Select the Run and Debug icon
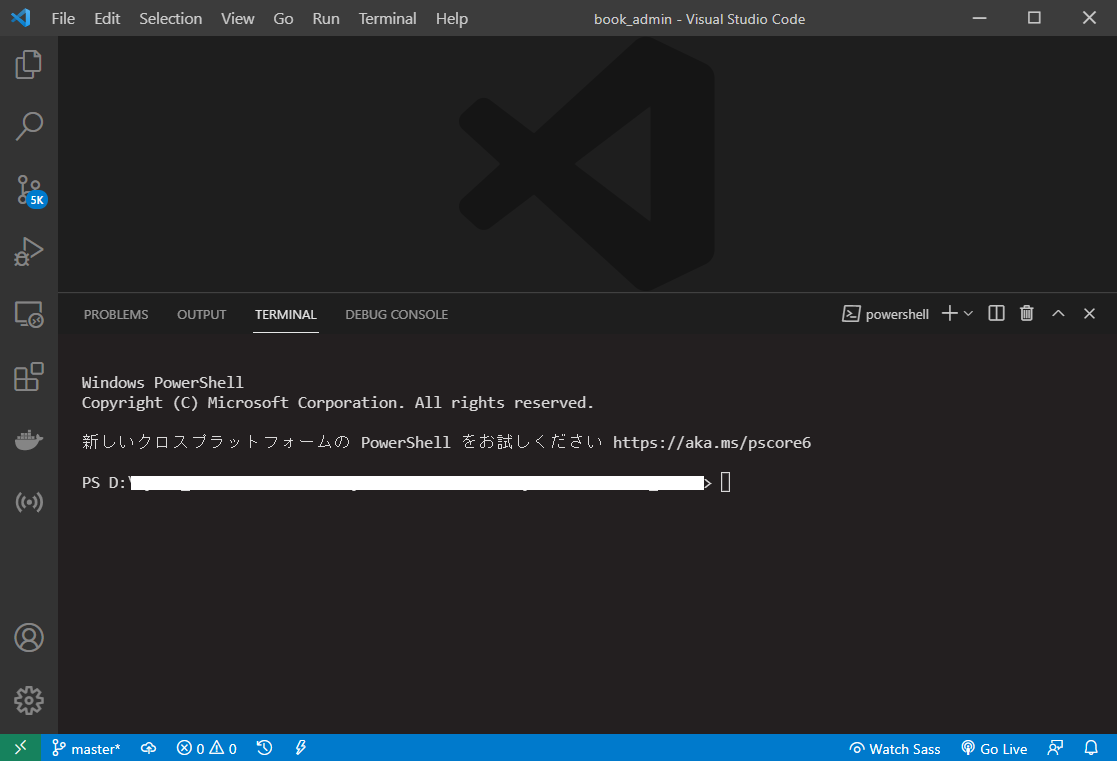Viewport: 1117px width, 761px height. click(x=28, y=251)
